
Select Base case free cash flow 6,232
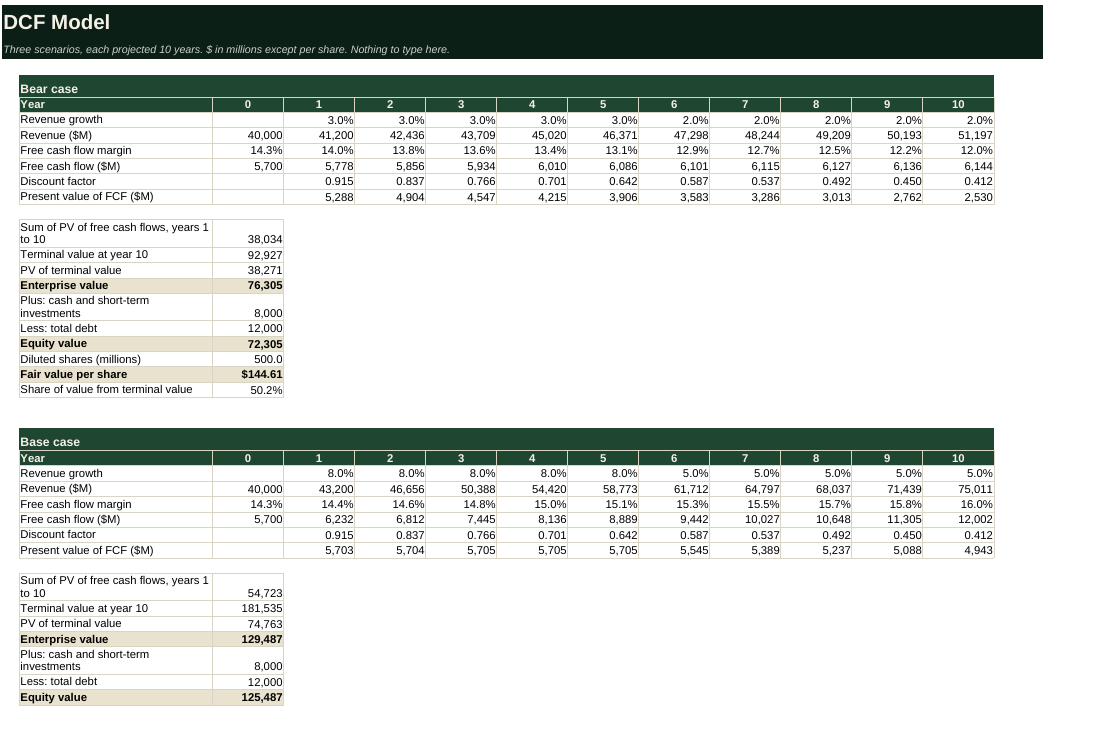[319, 519]
